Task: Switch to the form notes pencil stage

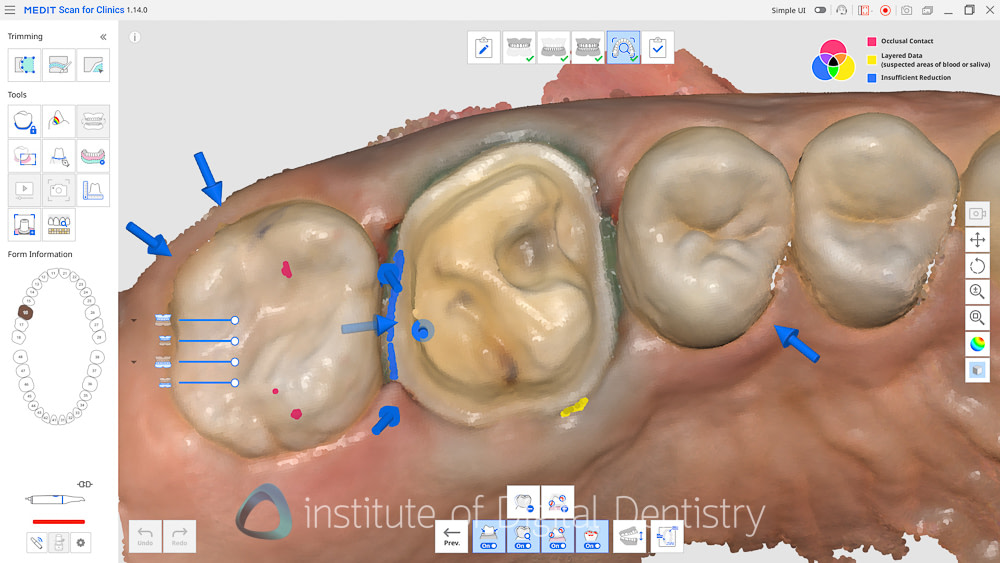Action: pyautogui.click(x=483, y=47)
